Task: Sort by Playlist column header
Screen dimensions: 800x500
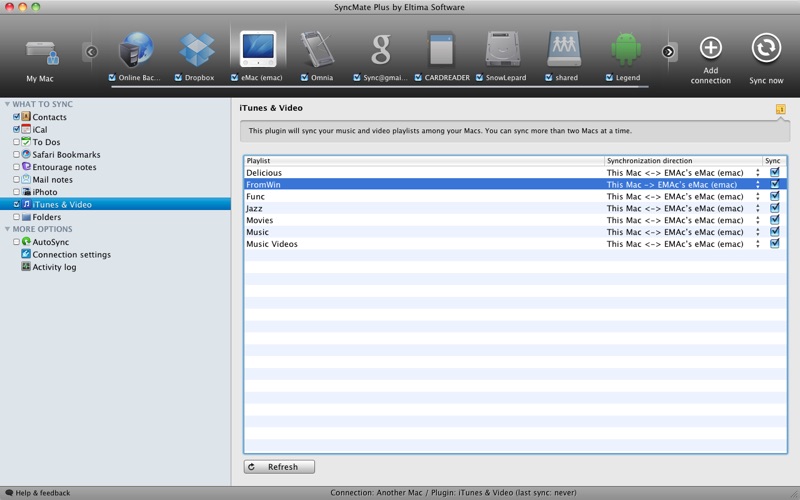Action: point(424,161)
